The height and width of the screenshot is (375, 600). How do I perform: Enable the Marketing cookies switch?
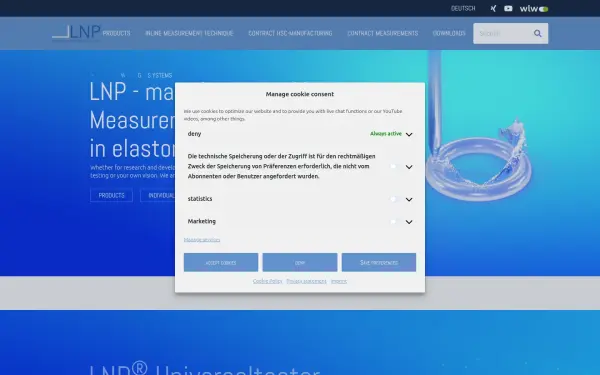[395, 222]
